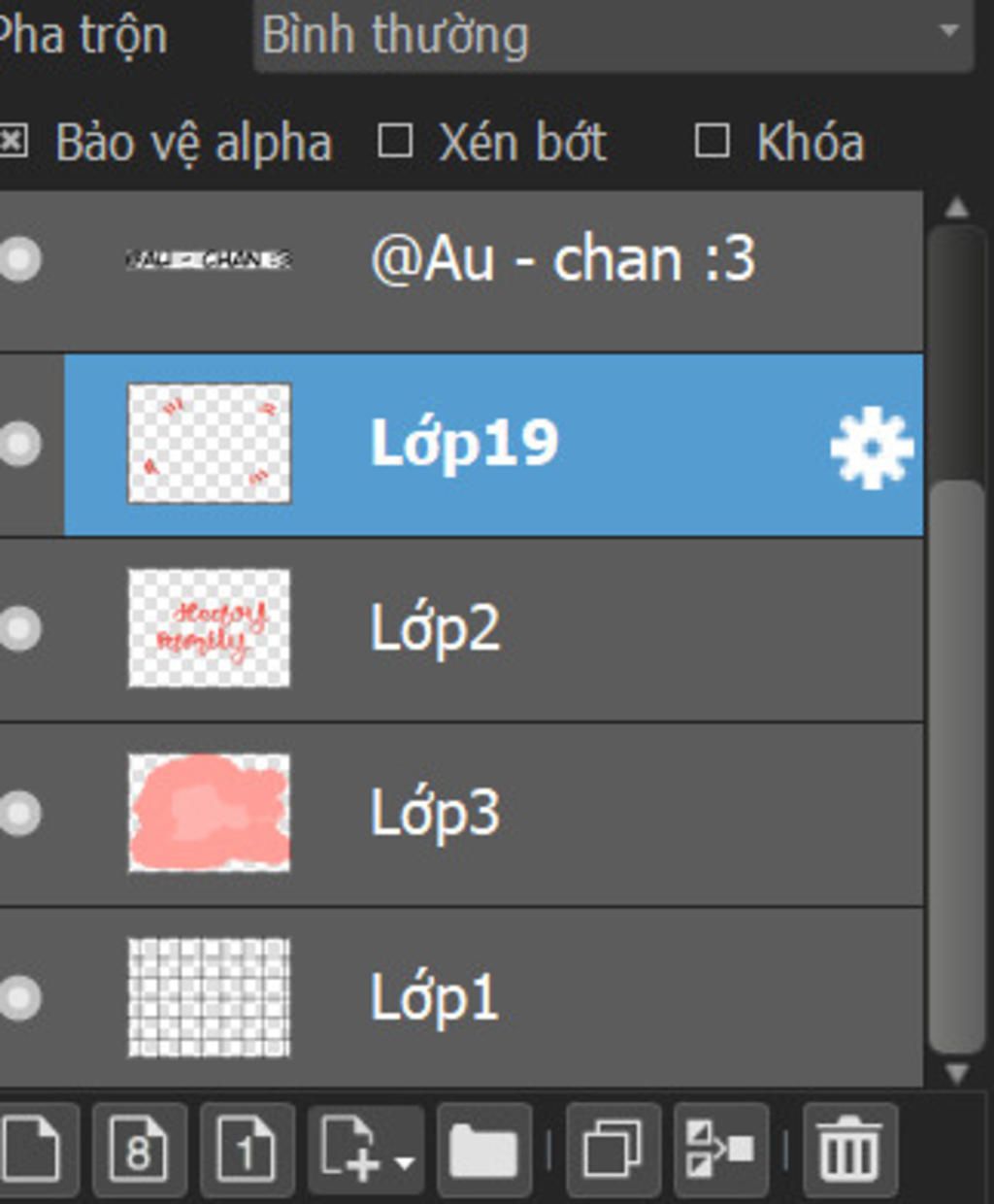Image resolution: width=994 pixels, height=1204 pixels.
Task: Open the Bình thường blending mode dropdown
Action: click(x=613, y=35)
